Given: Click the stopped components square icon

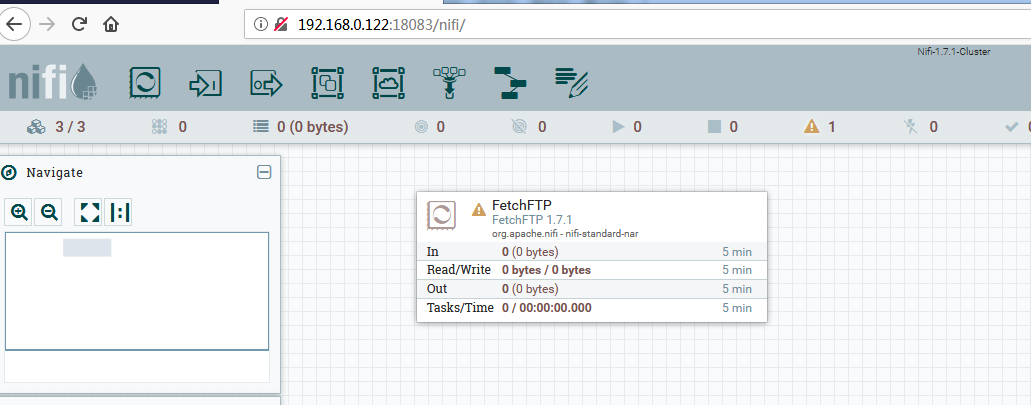Looking at the screenshot, I should tap(714, 127).
